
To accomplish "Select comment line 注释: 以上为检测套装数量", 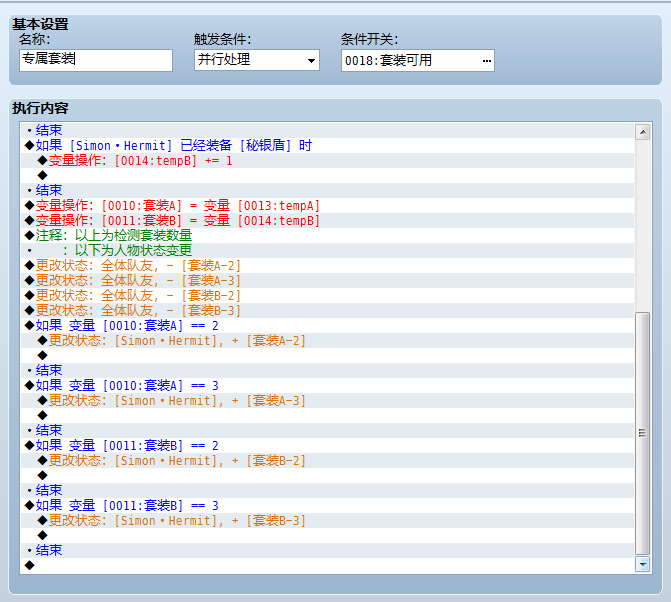I will click(327, 235).
